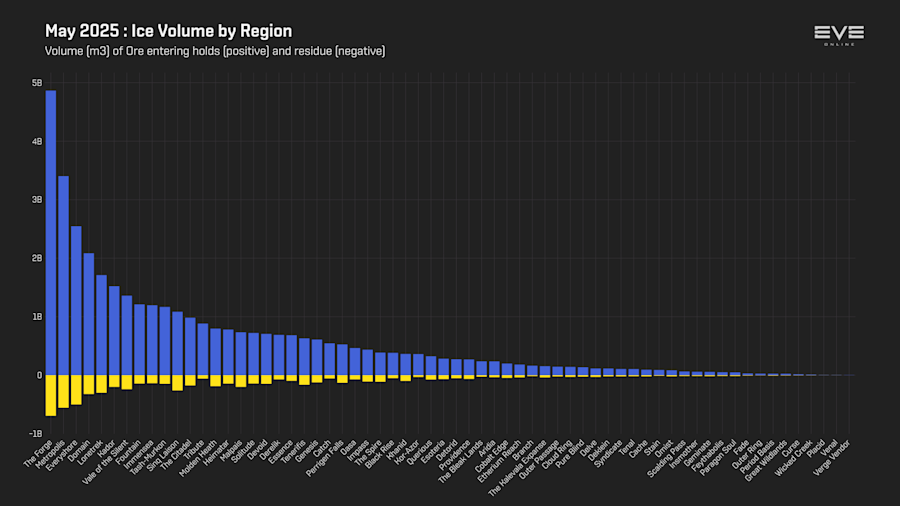Select the blue bar for Tash-Murkon
Image resolution: width=900 pixels, height=506 pixels.
point(165,341)
